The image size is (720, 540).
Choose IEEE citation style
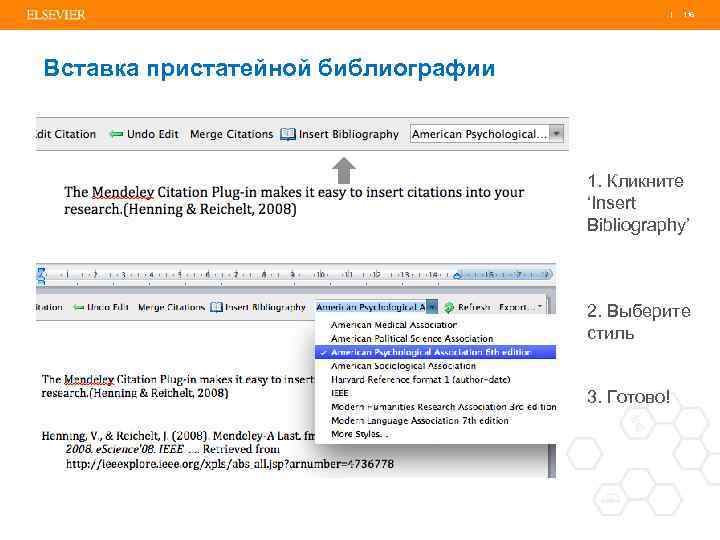click(340, 393)
